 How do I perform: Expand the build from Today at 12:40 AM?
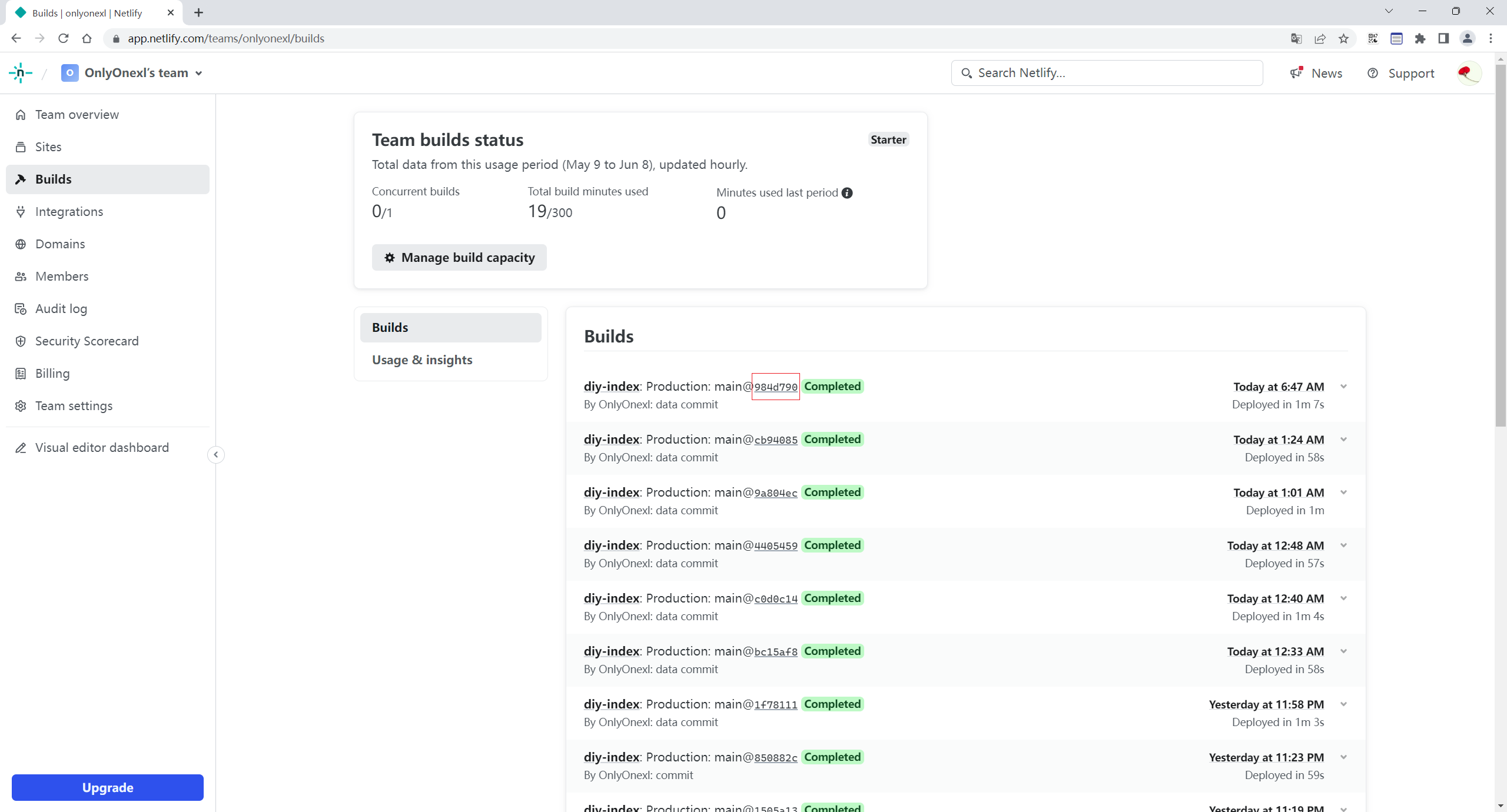tap(1344, 598)
